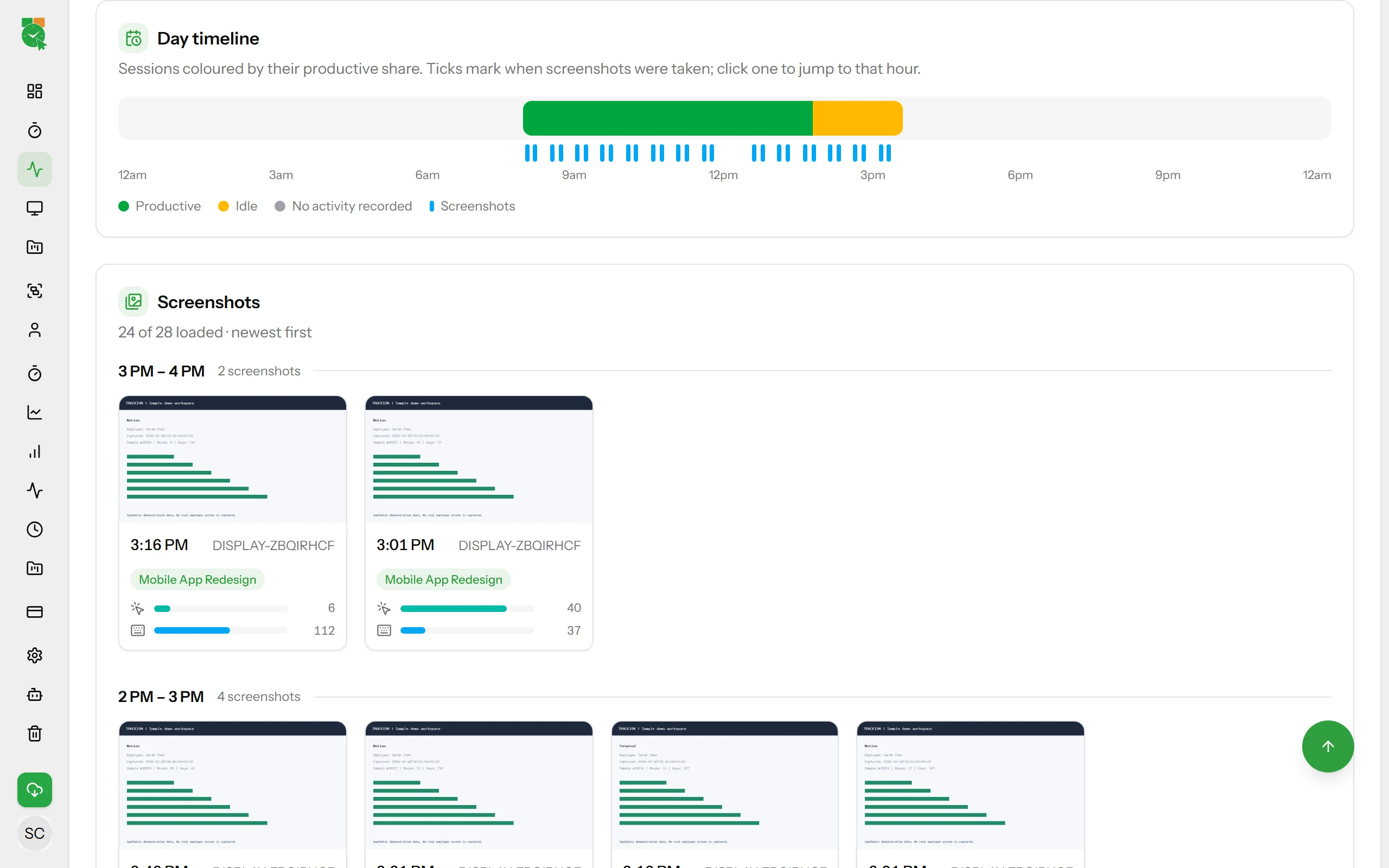1389x868 pixels.
Task: Click keyboard activity bar on 3:01 PM card
Action: pyautogui.click(x=467, y=630)
